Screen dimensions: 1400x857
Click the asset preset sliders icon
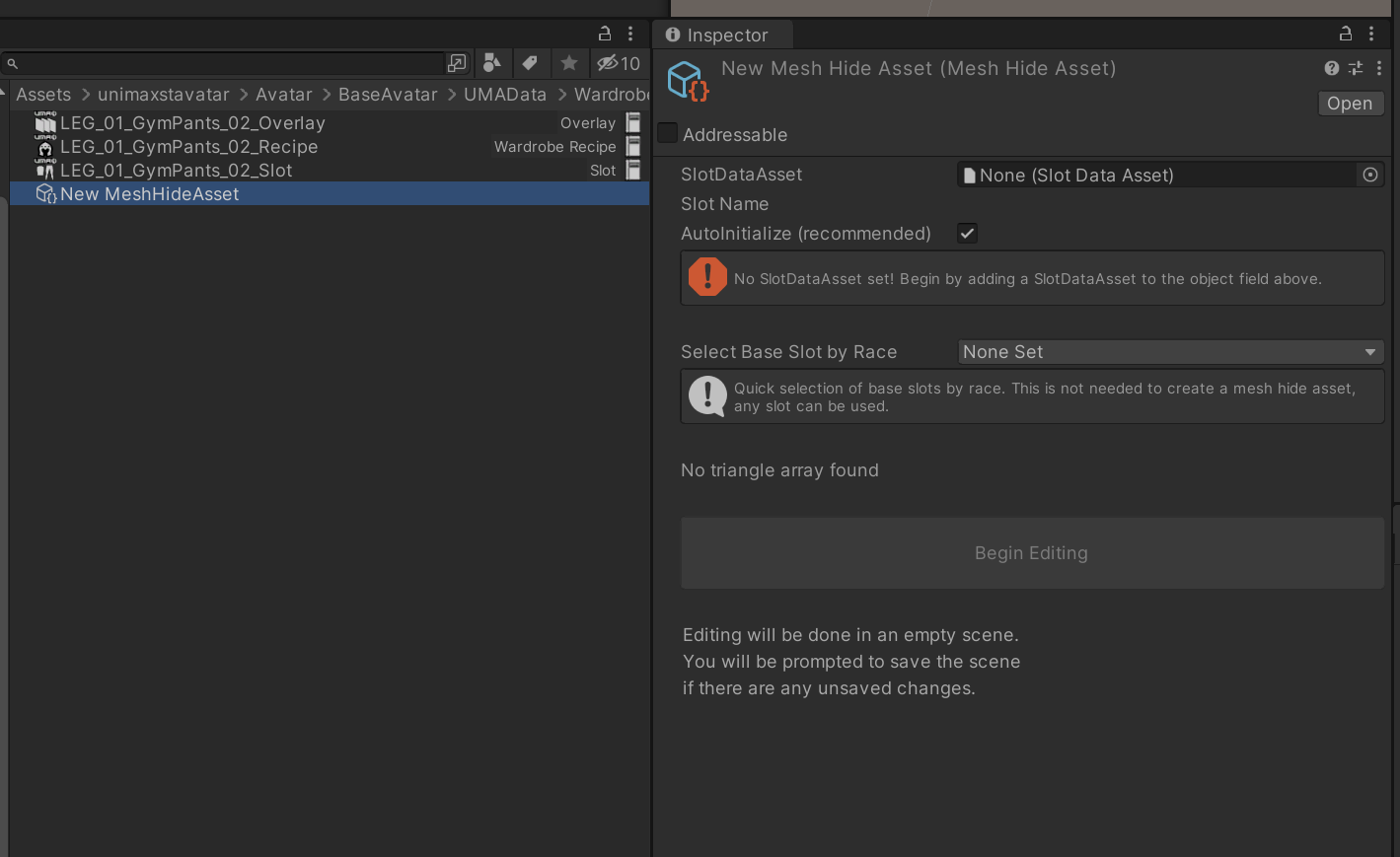(x=1356, y=68)
